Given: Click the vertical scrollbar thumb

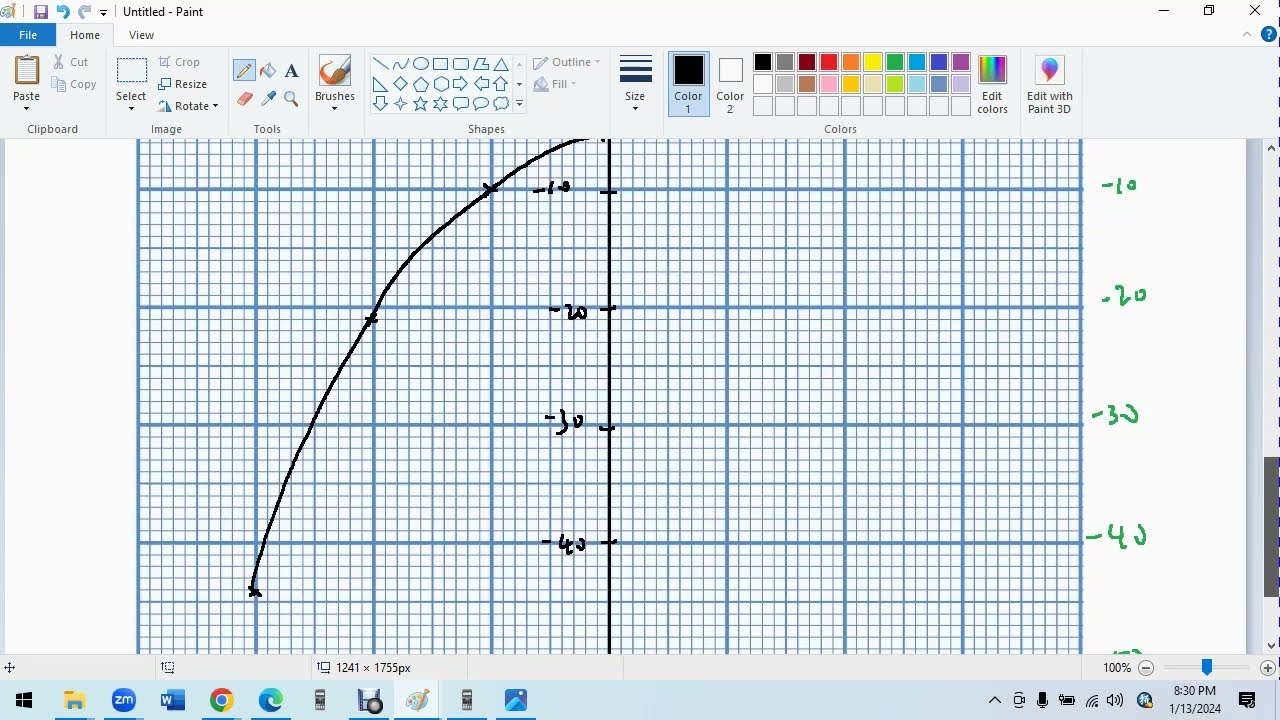Looking at the screenshot, I should [x=1272, y=526].
